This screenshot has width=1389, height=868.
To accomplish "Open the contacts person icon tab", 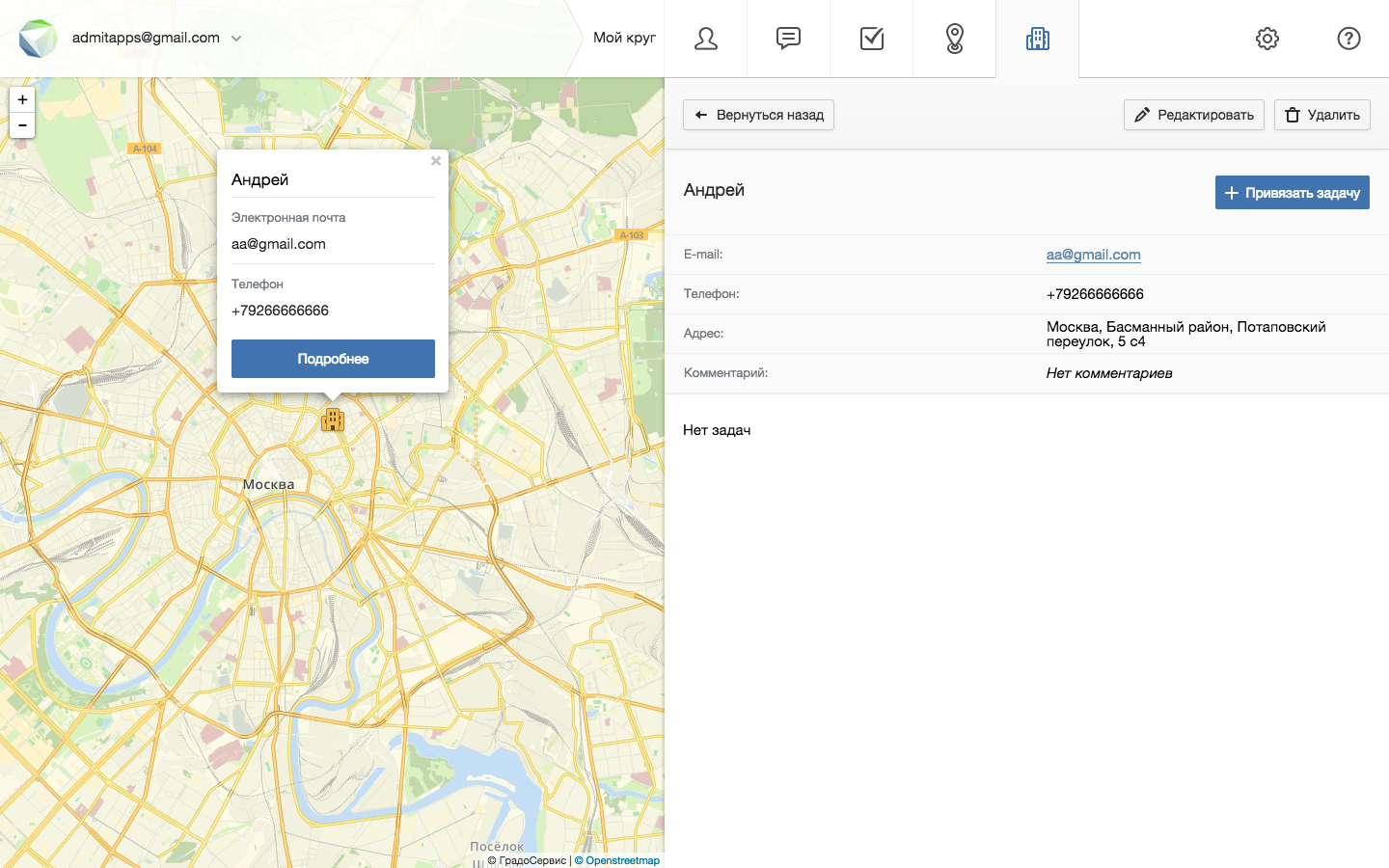I will coord(705,39).
